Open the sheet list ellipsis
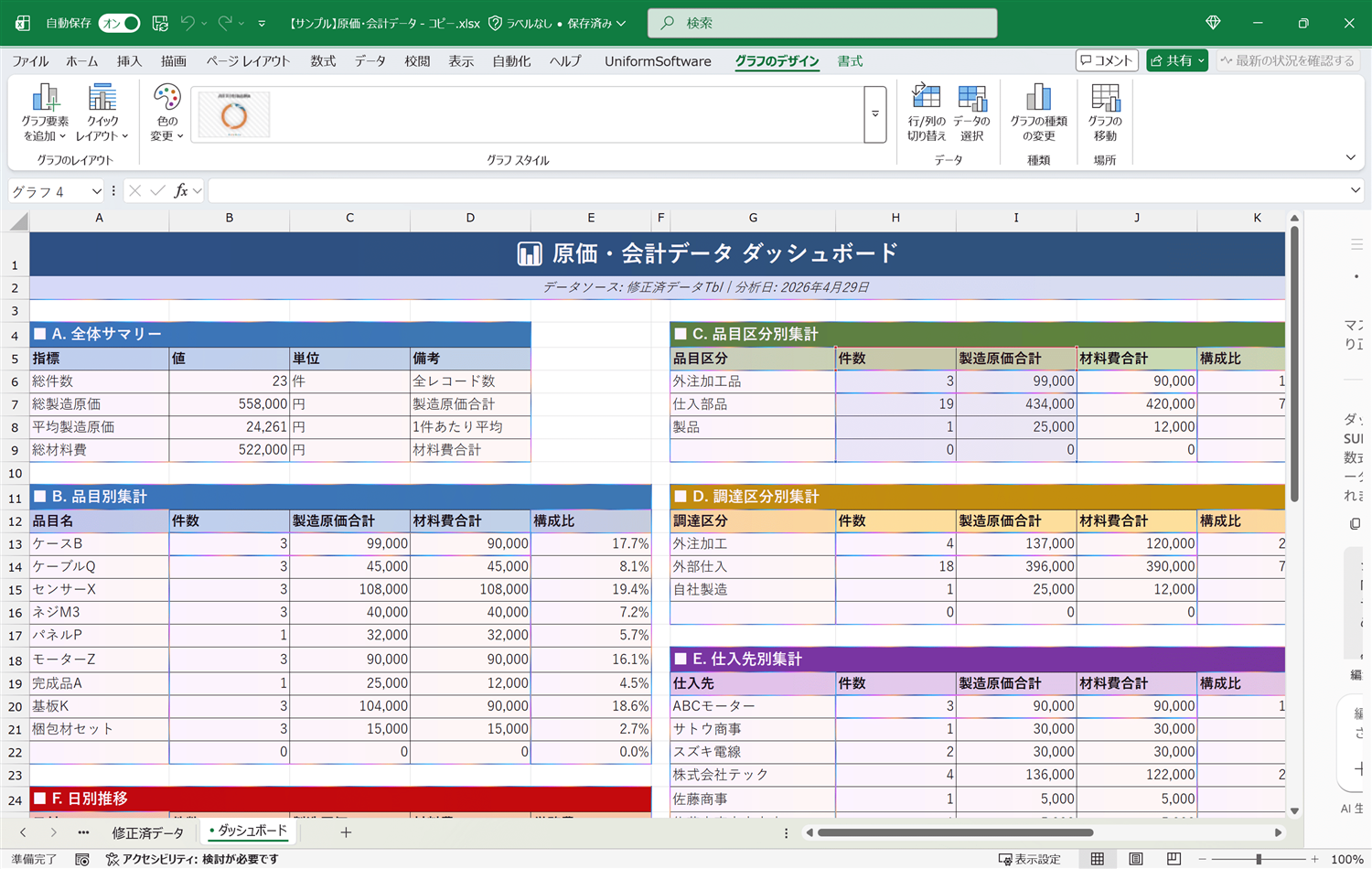The image size is (1372, 869). 83,832
